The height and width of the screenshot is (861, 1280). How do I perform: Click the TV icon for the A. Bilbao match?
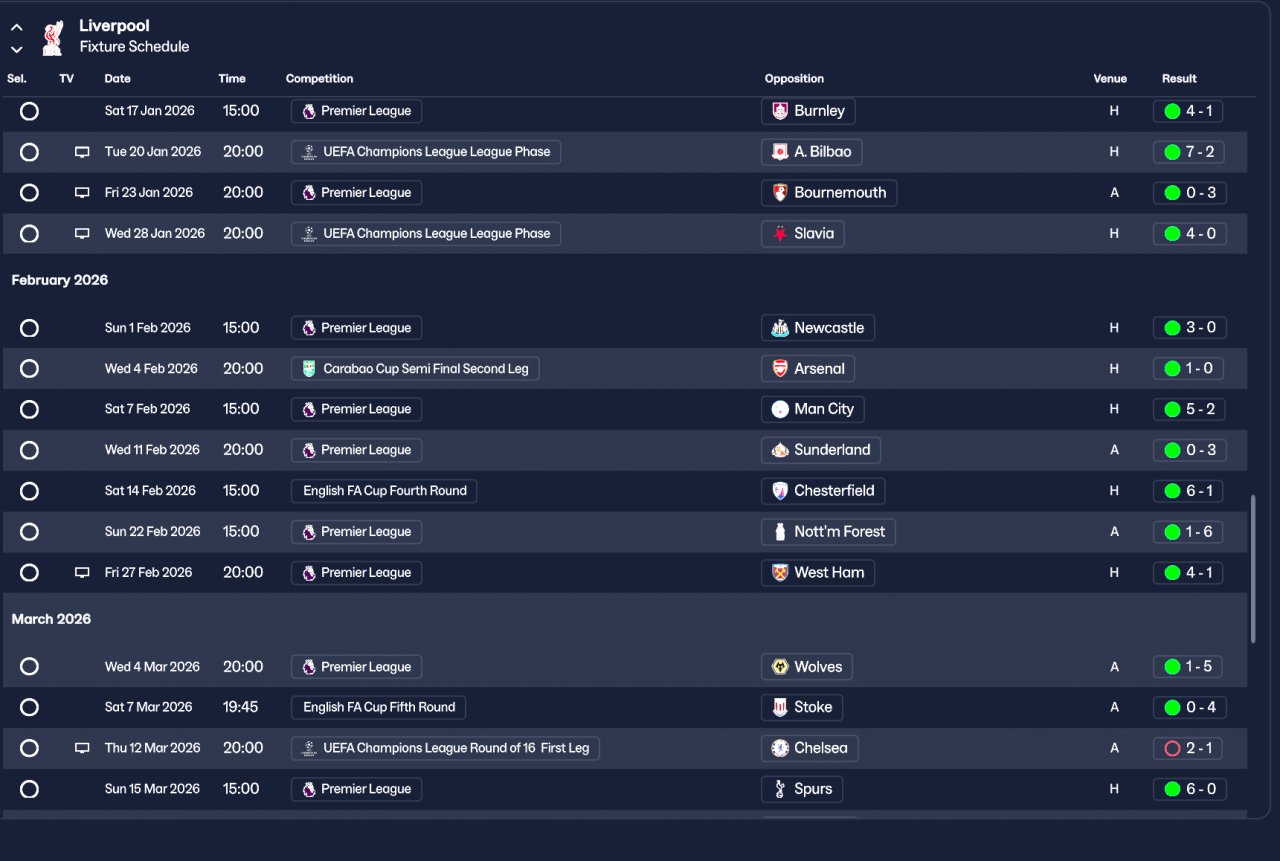click(82, 152)
